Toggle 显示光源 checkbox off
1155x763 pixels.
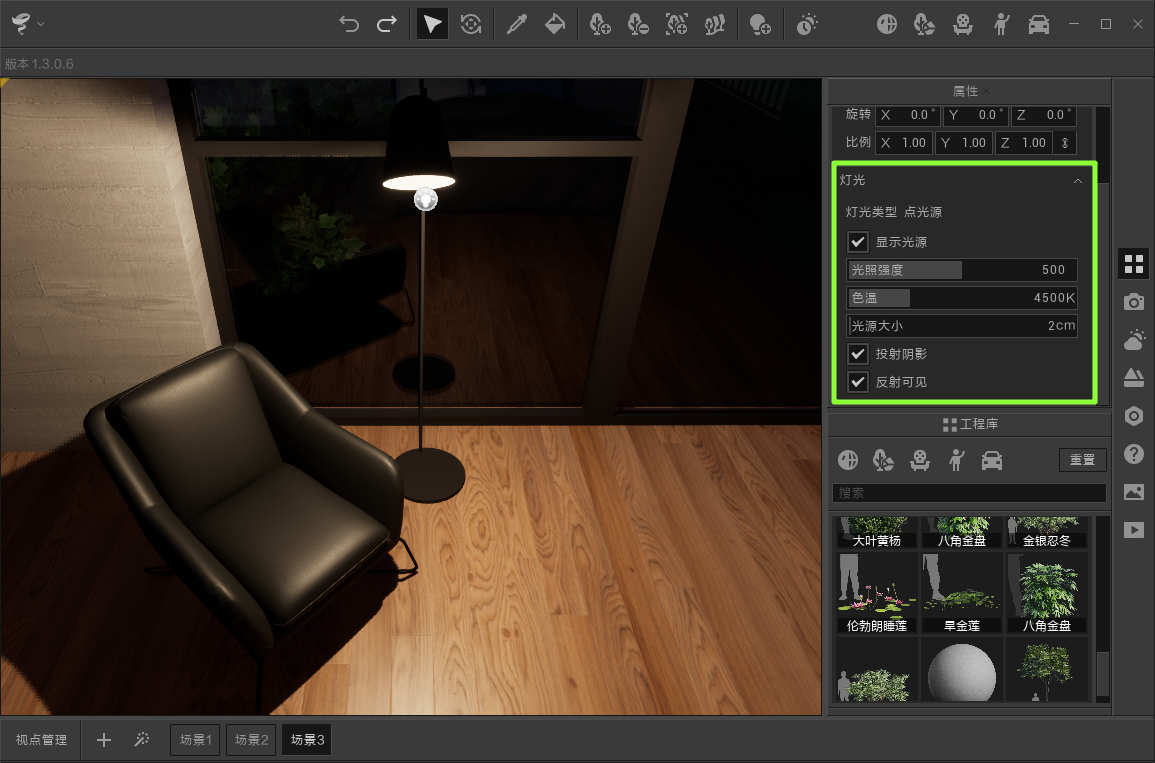click(857, 241)
